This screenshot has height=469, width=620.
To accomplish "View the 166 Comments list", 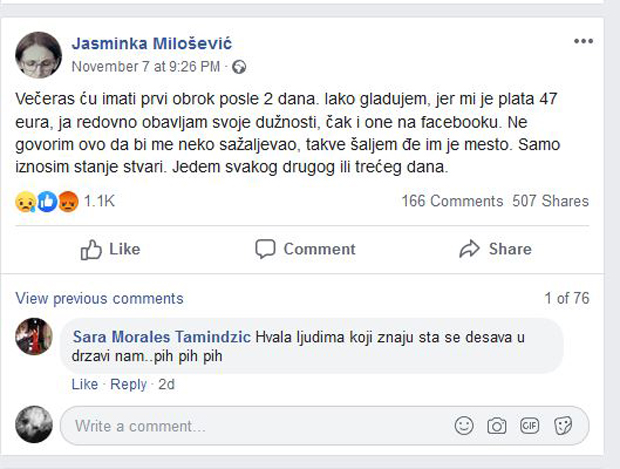I will (452, 201).
